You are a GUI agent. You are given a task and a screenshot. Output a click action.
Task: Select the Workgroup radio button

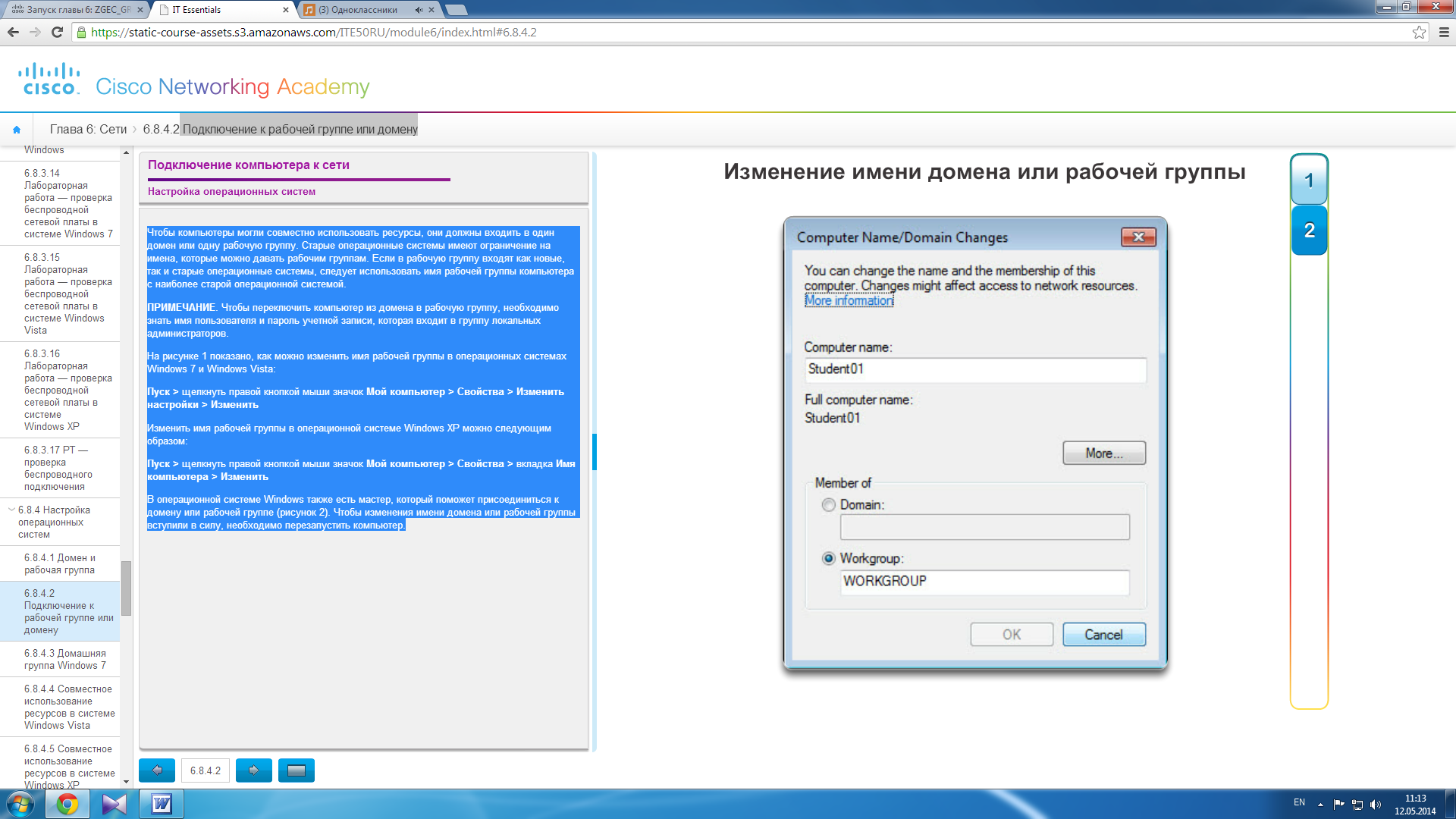[x=829, y=558]
